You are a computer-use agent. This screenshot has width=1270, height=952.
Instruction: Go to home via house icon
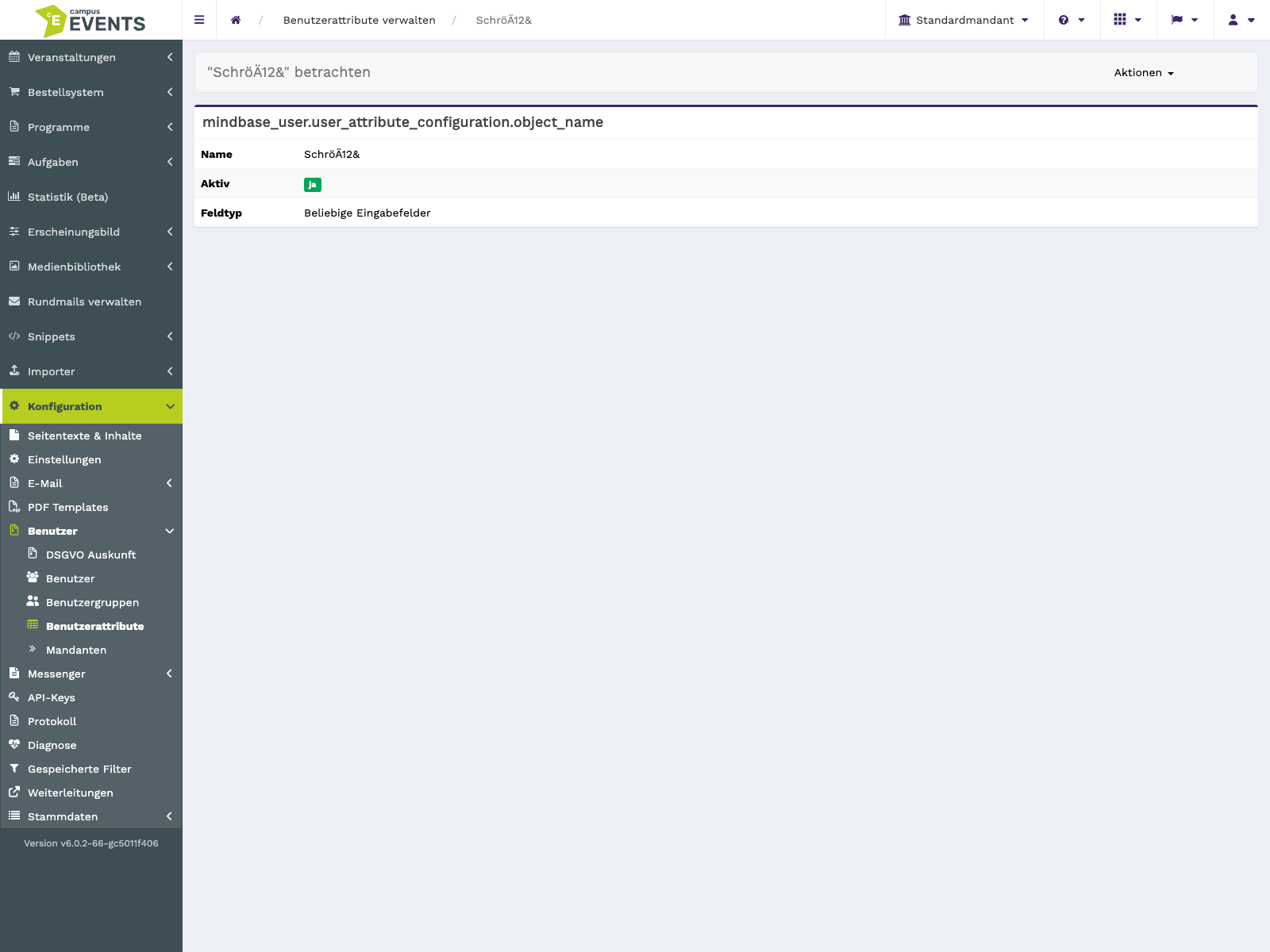pos(236,20)
